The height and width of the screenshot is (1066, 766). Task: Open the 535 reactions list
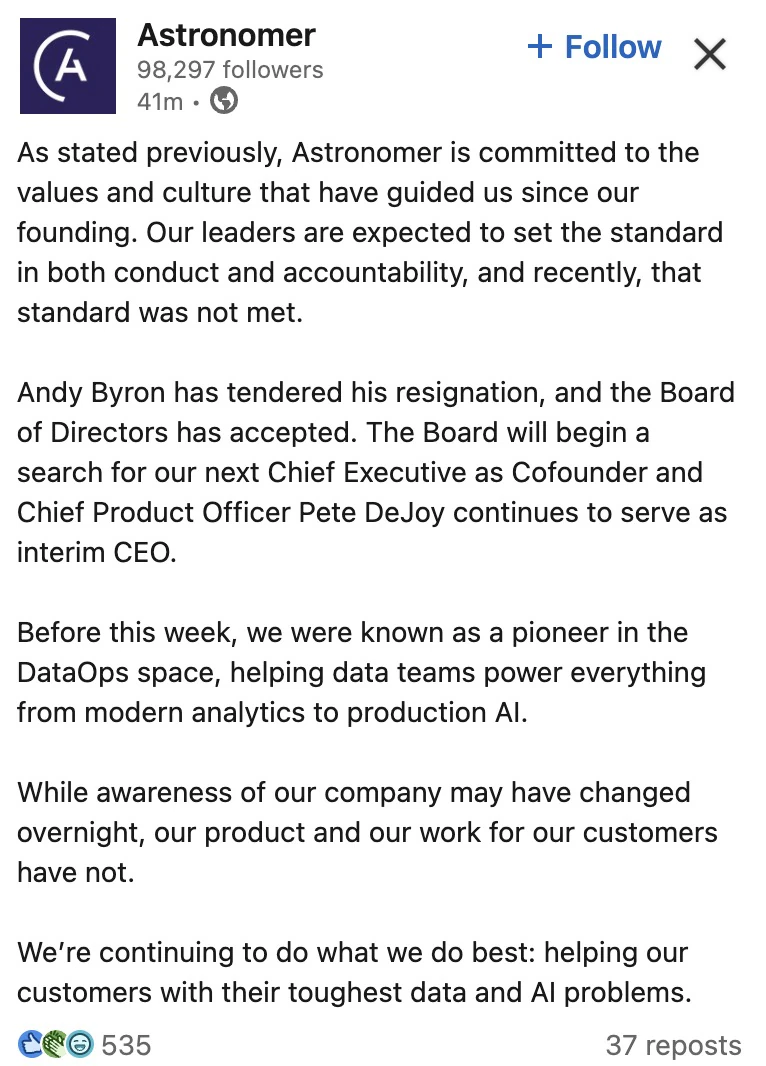point(126,1045)
